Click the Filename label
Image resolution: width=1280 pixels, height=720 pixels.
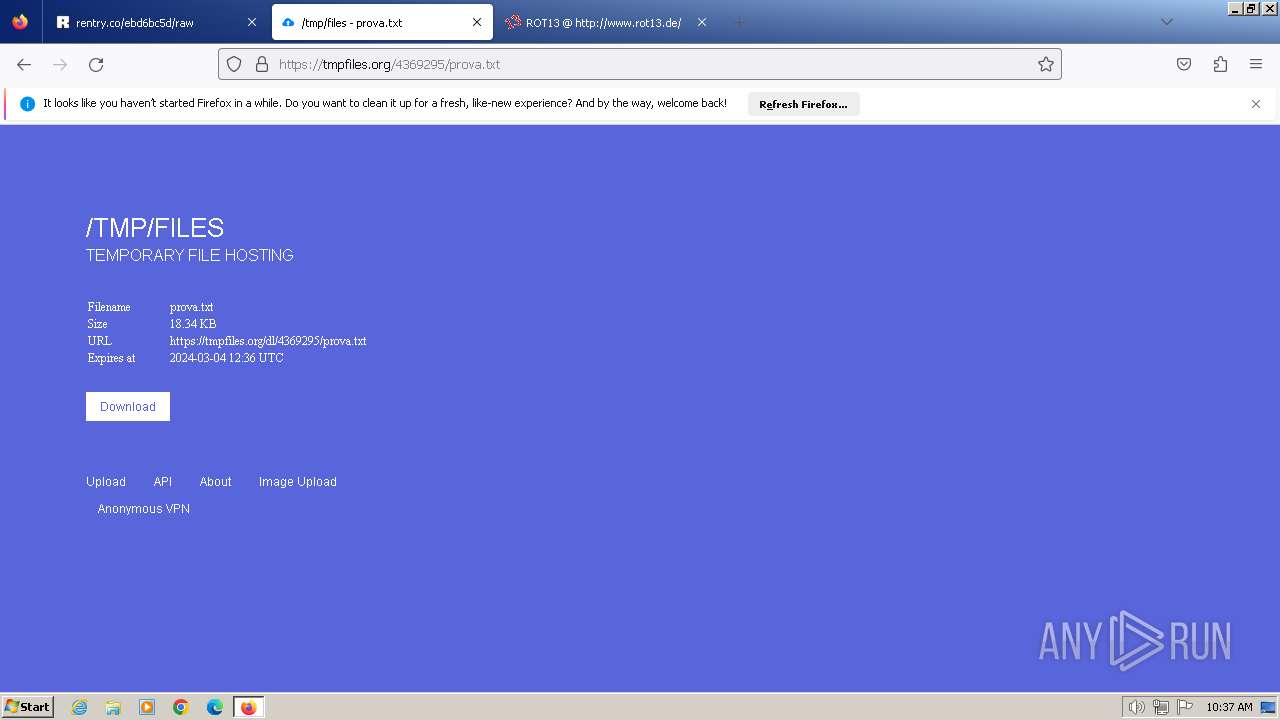[x=109, y=307]
